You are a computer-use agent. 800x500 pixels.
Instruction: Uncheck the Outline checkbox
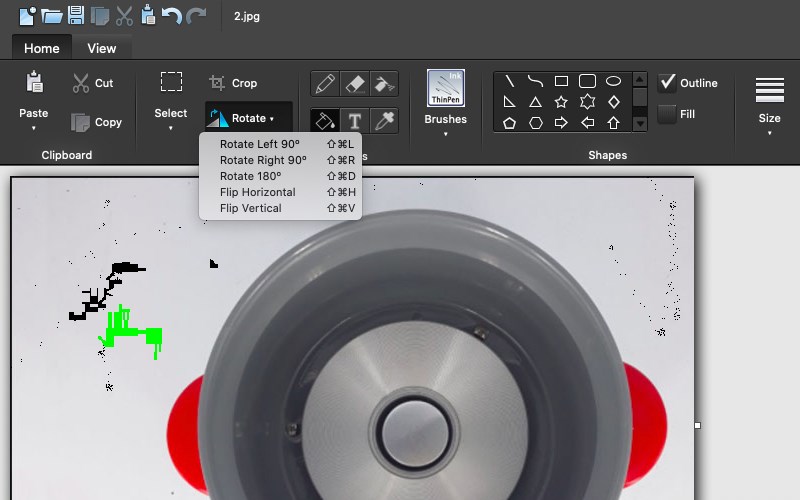(667, 83)
